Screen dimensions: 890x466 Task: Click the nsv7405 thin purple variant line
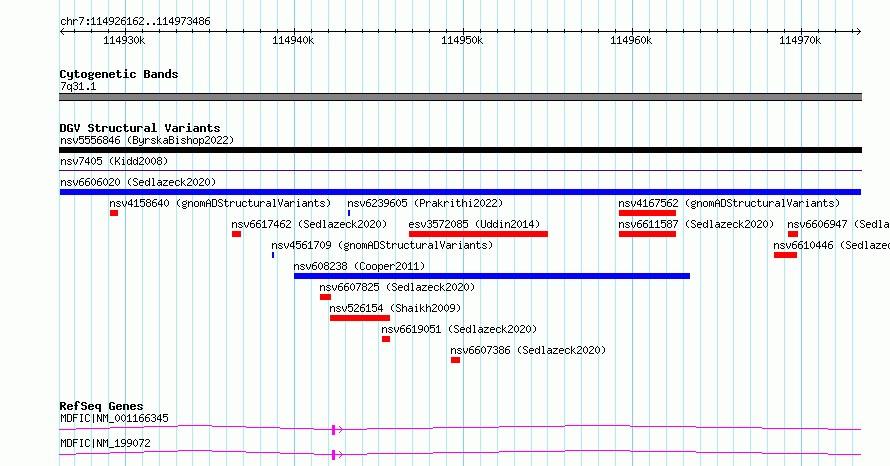pos(460,170)
